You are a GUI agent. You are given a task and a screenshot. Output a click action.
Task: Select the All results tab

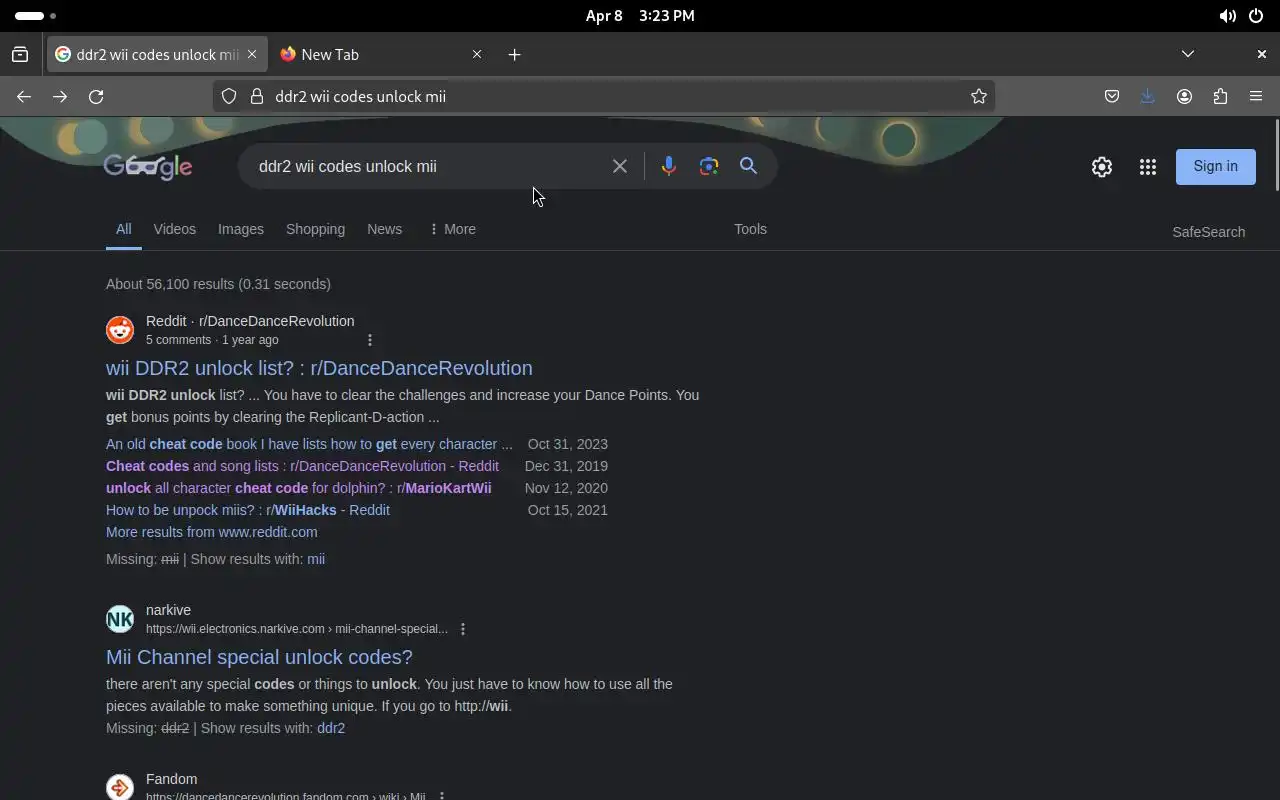123,229
